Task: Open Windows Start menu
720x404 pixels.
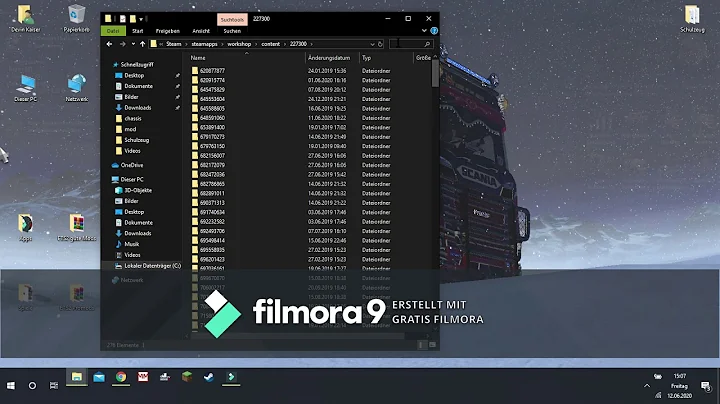Action: click(x=11, y=386)
